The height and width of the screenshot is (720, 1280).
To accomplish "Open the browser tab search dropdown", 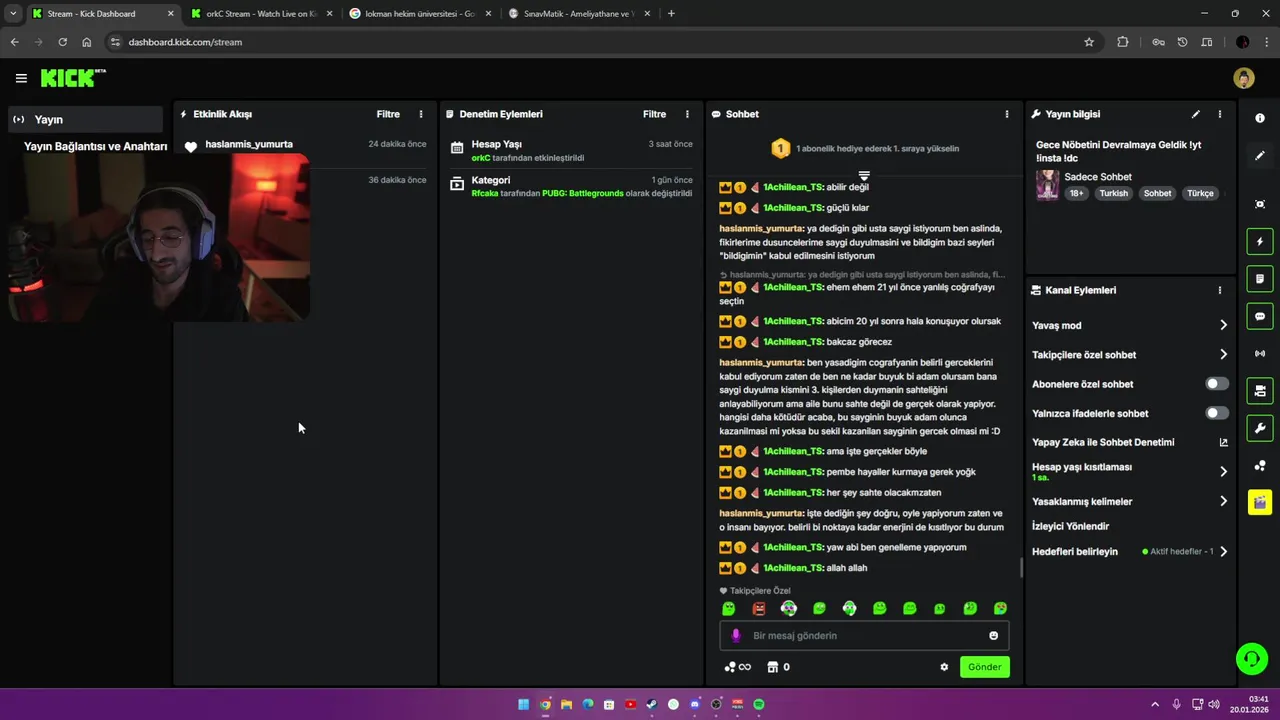I will pyautogui.click(x=12, y=14).
